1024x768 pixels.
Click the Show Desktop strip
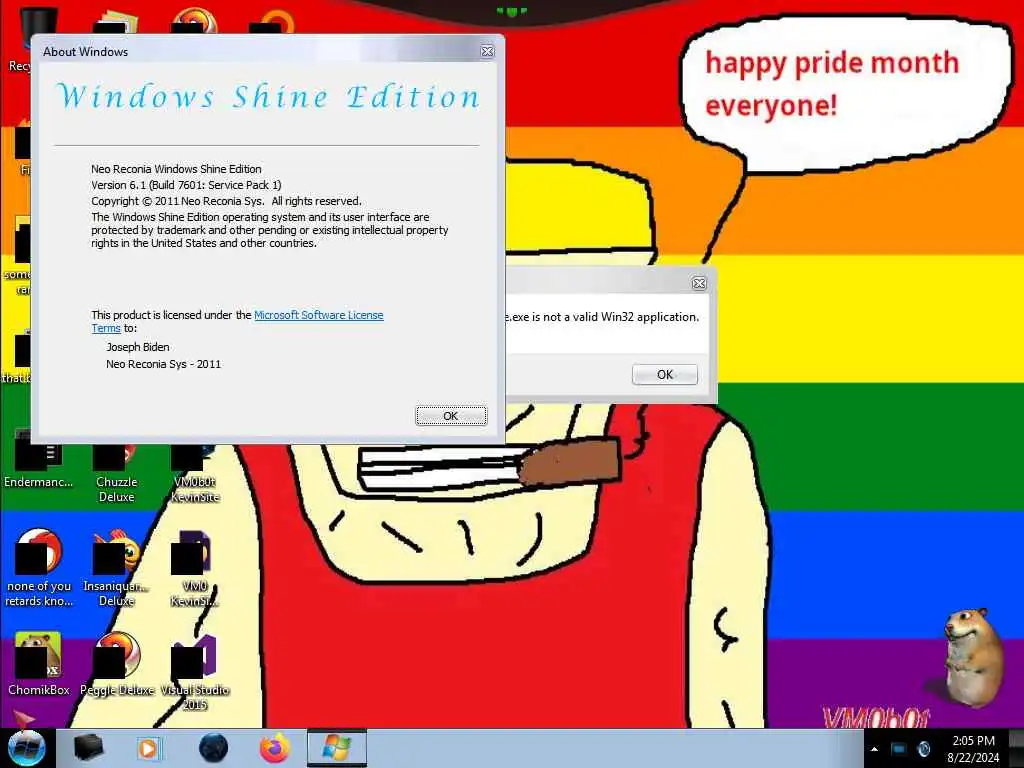1017,748
